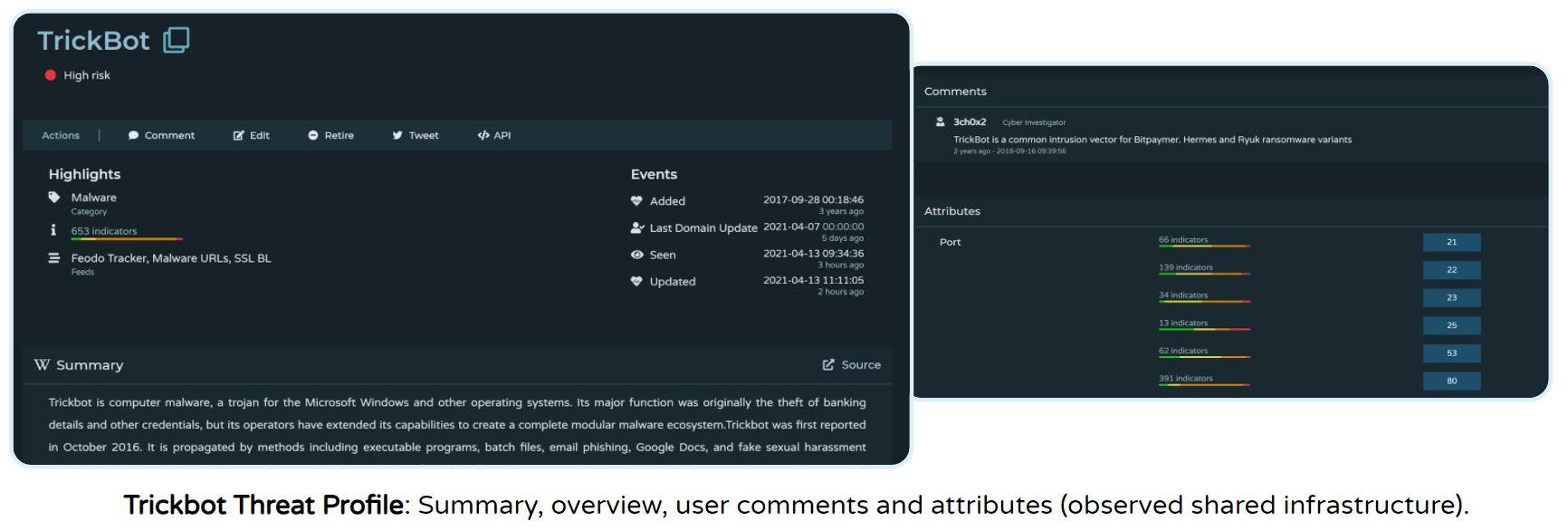This screenshot has width=1568, height=531.
Task: Click the Added timestamp 2017-09-28 00:18:46
Action: (813, 199)
